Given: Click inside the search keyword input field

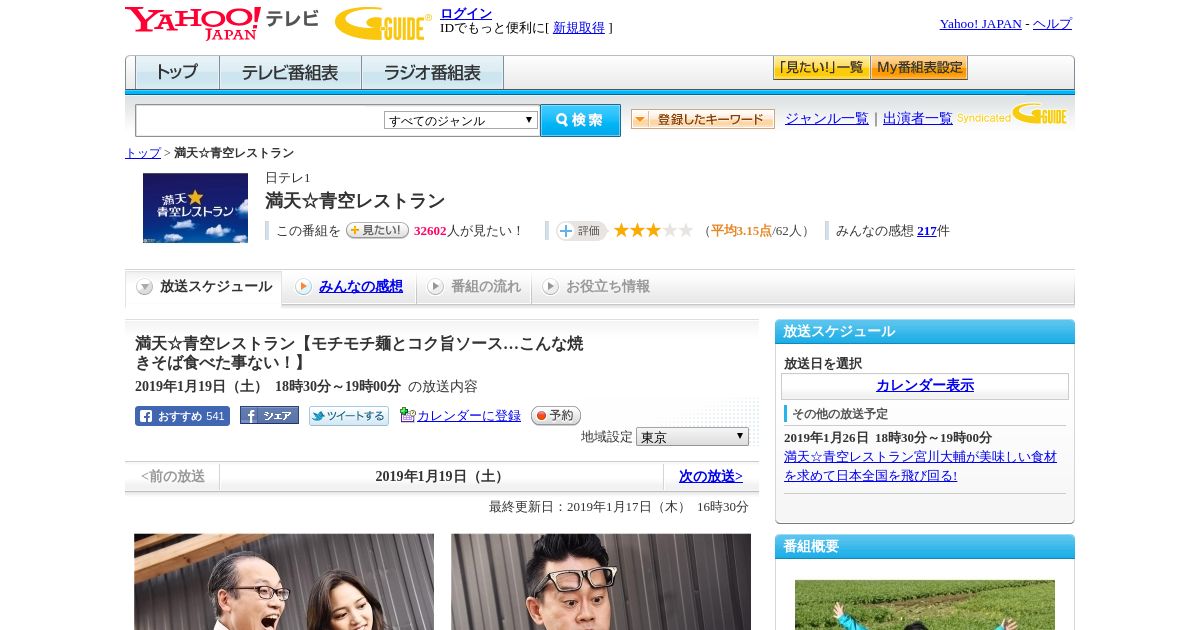Looking at the screenshot, I should [x=259, y=121].
